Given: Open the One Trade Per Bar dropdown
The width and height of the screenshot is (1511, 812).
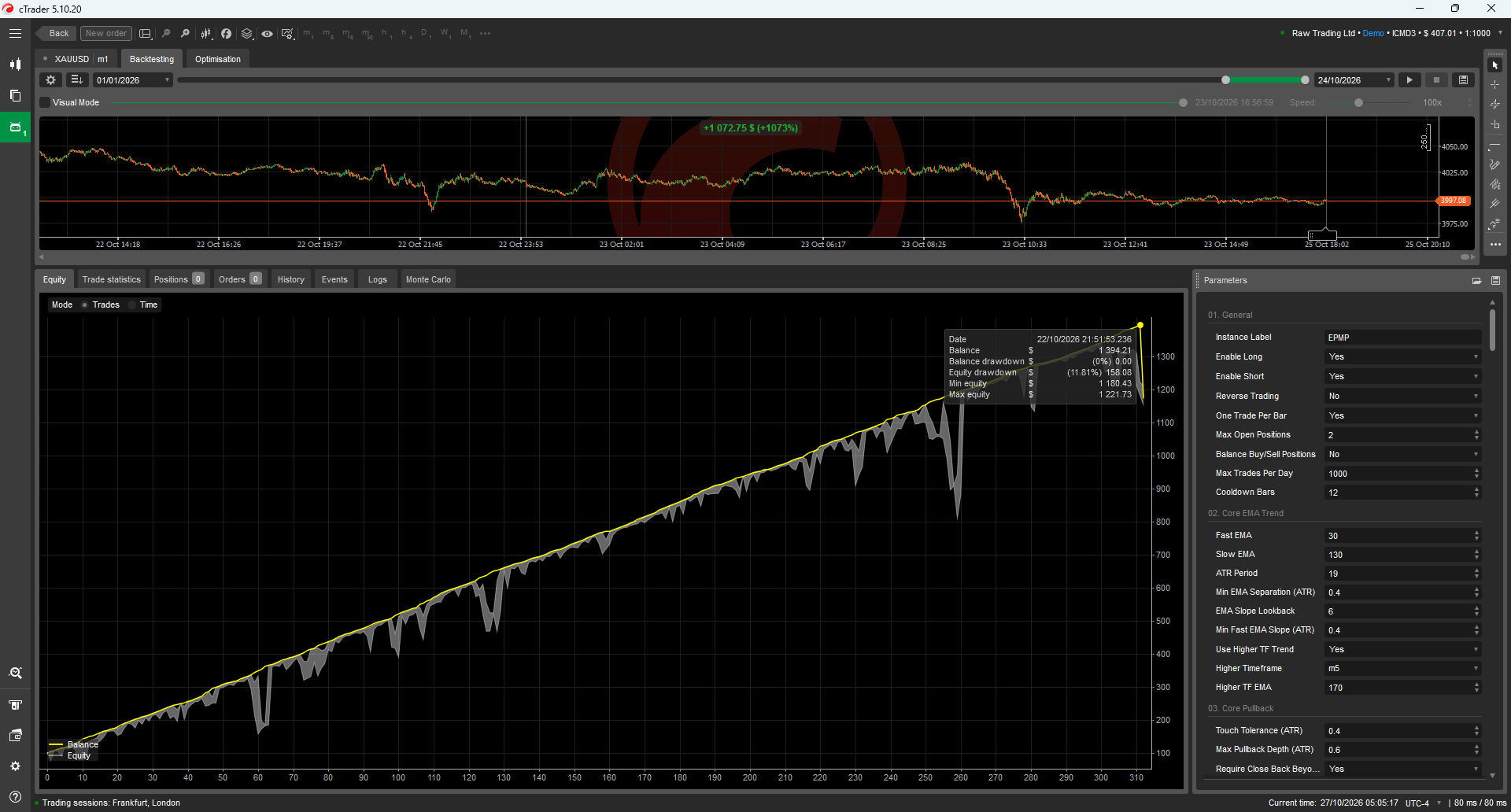Looking at the screenshot, I should pos(1403,416).
